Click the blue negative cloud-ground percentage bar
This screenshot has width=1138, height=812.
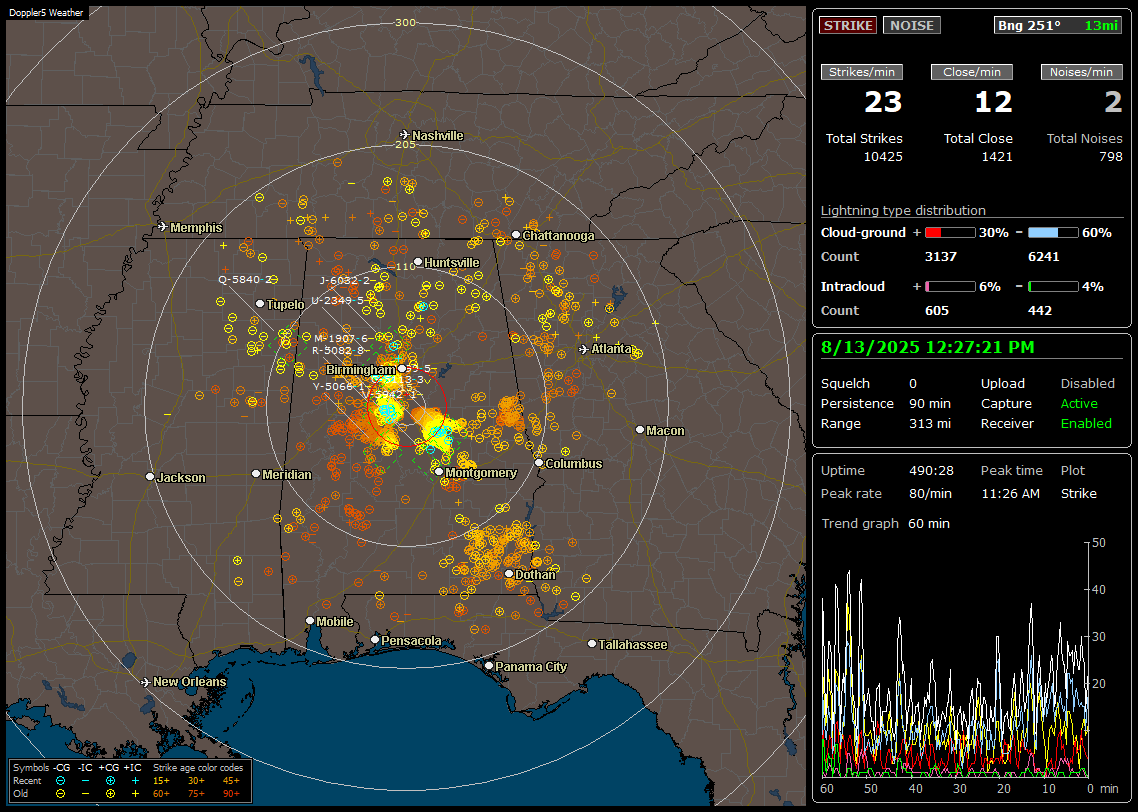1053,233
